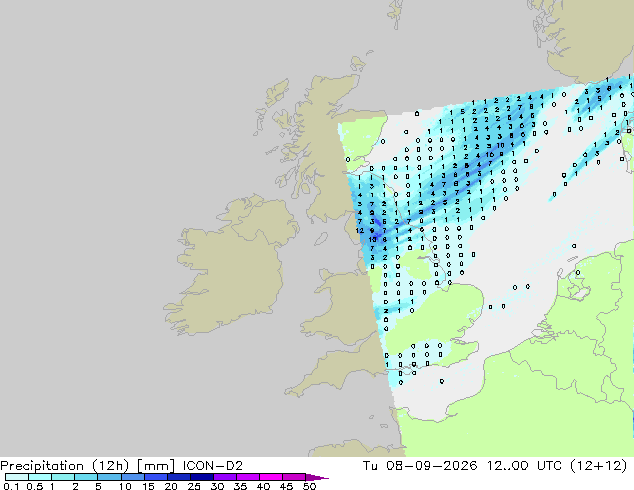Click the Precipitation (12h) title text
The width and height of the screenshot is (634, 490).
[x=65, y=466]
